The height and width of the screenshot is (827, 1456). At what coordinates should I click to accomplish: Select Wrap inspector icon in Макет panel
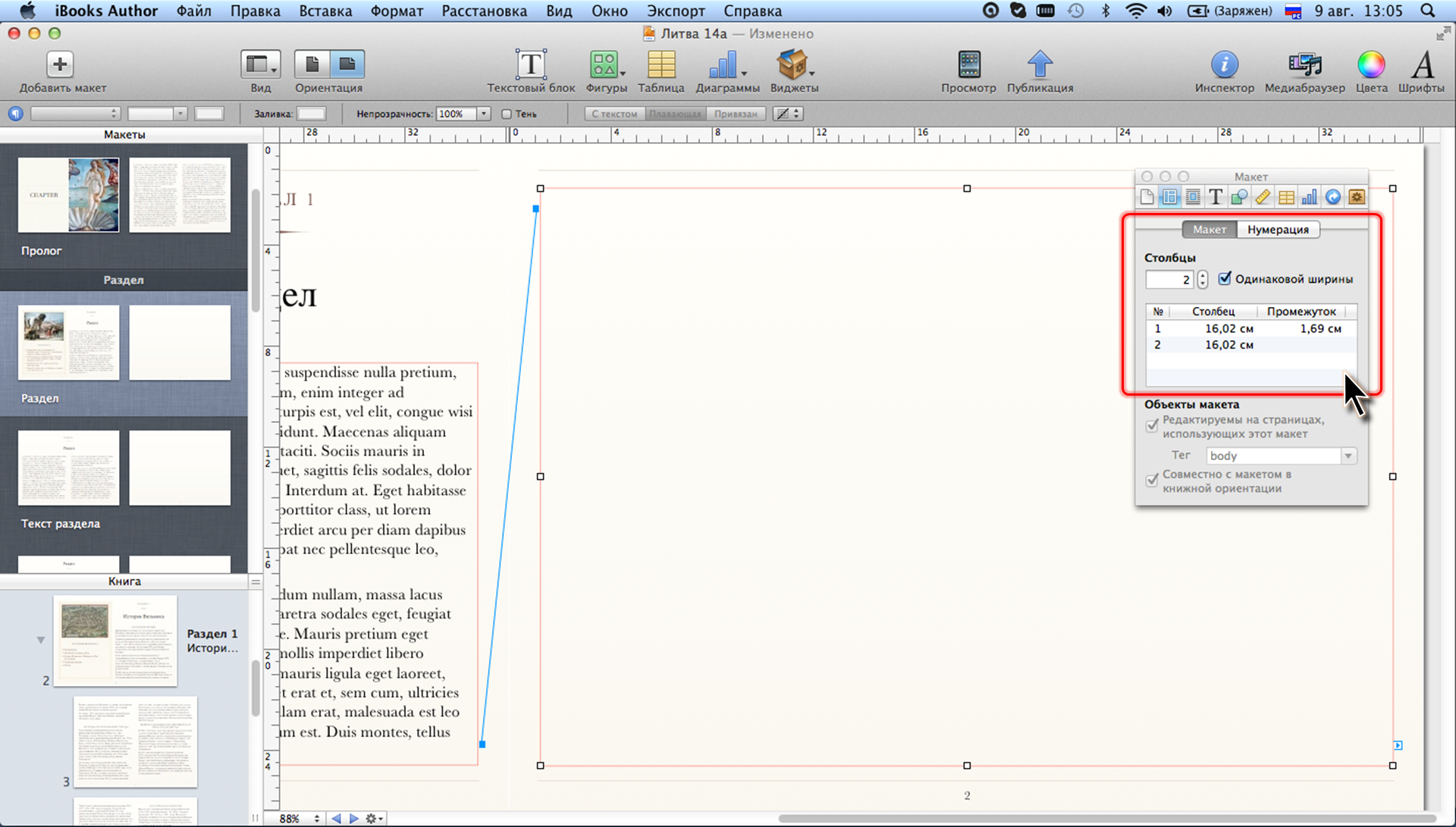pos(1193,197)
